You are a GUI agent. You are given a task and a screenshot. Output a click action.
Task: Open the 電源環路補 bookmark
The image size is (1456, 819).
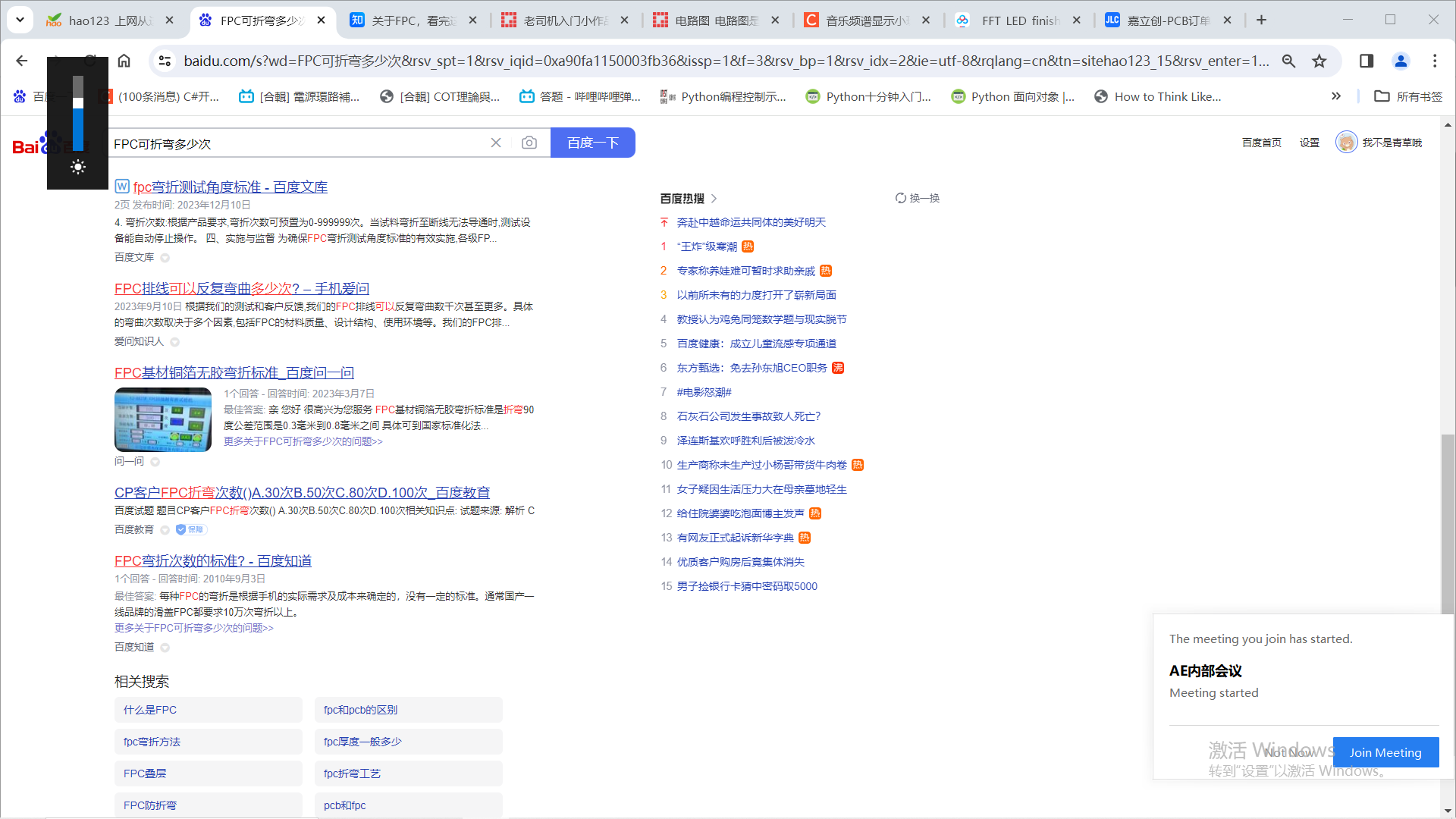[299, 96]
